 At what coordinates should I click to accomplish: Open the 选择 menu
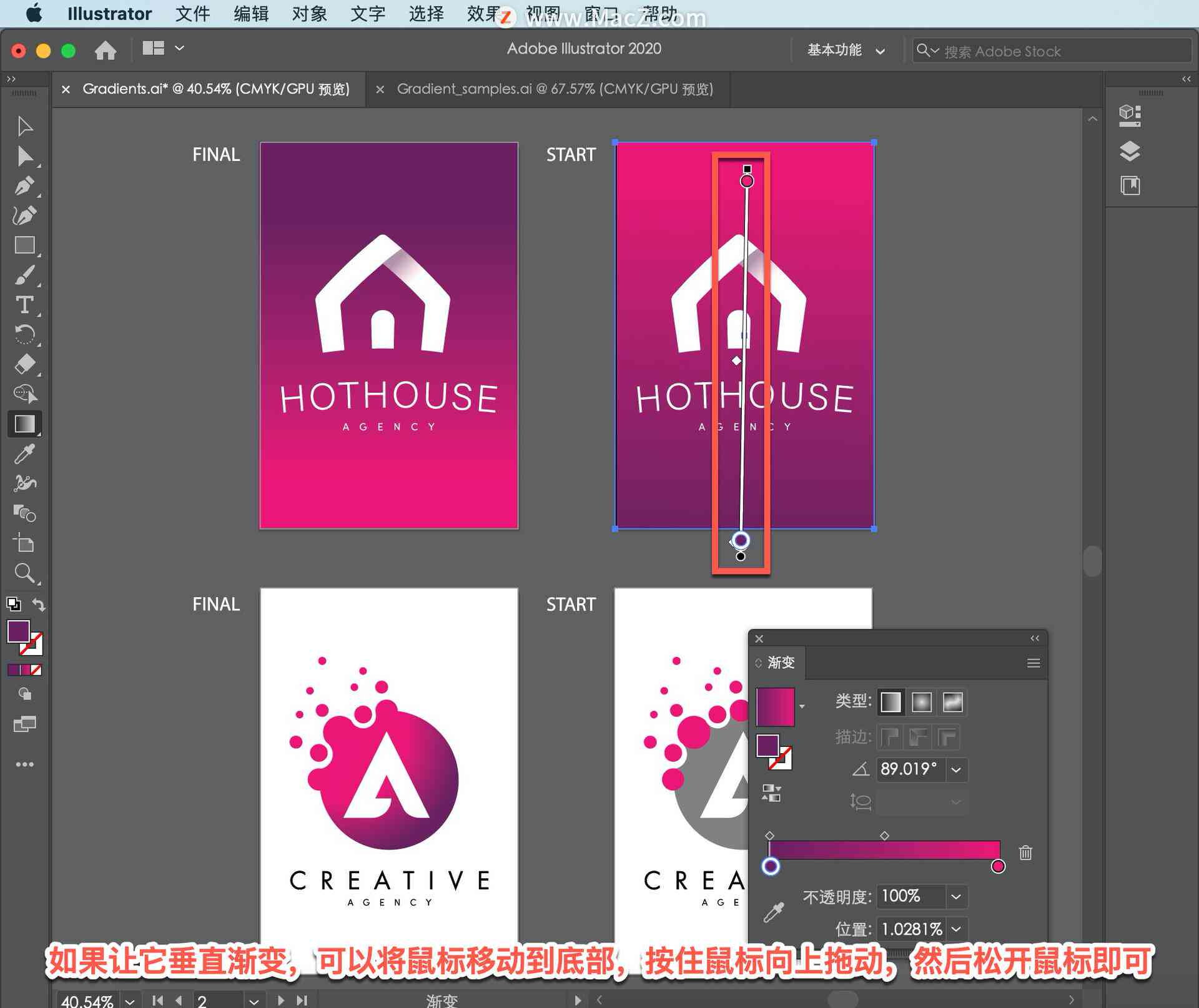click(x=426, y=14)
